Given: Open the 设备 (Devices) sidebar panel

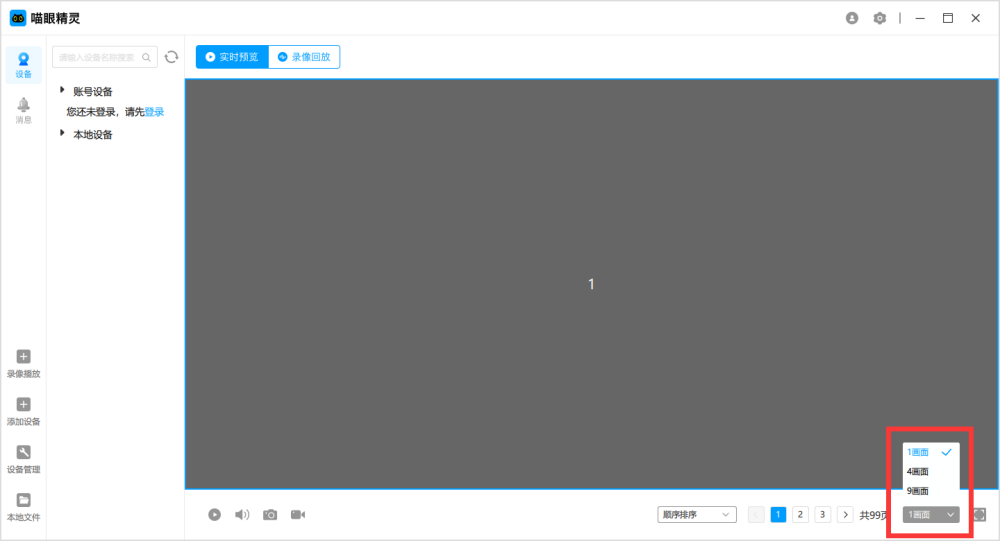Looking at the screenshot, I should [x=24, y=65].
